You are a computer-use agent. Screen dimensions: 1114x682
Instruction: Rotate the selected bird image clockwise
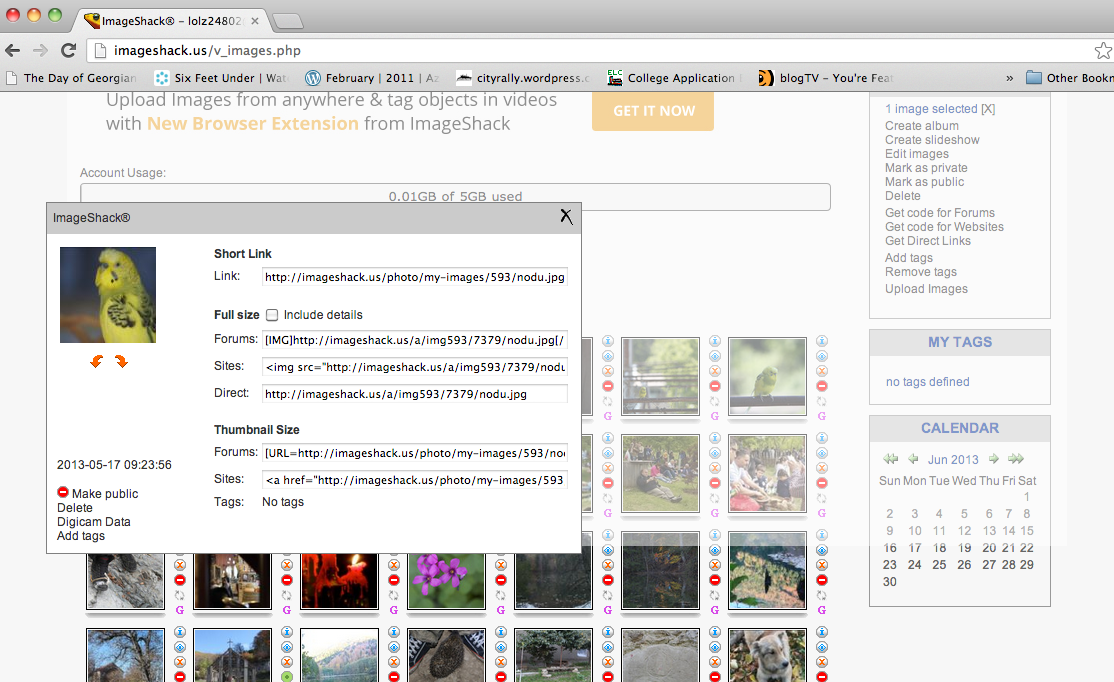(x=121, y=361)
